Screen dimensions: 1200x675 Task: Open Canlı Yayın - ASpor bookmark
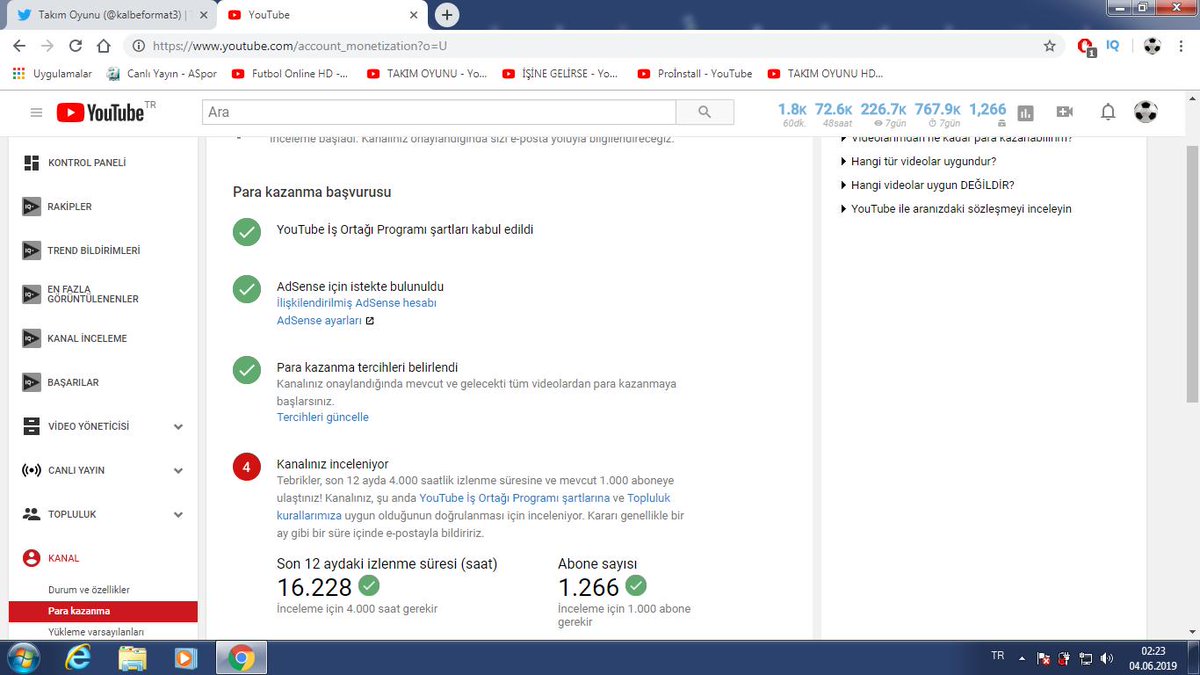(x=163, y=73)
